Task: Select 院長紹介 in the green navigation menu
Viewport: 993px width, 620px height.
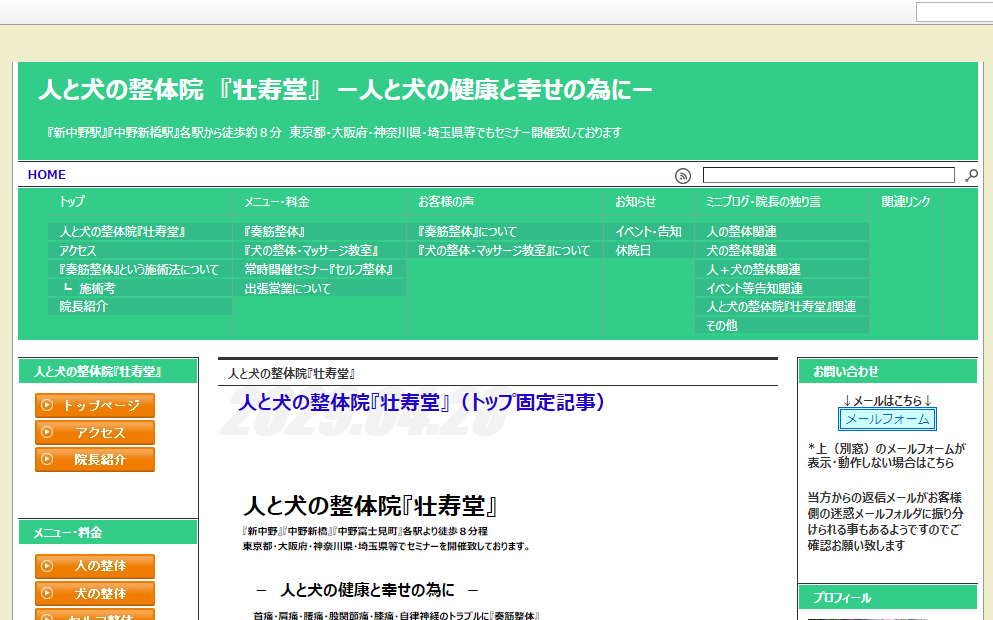Action: coord(140,307)
